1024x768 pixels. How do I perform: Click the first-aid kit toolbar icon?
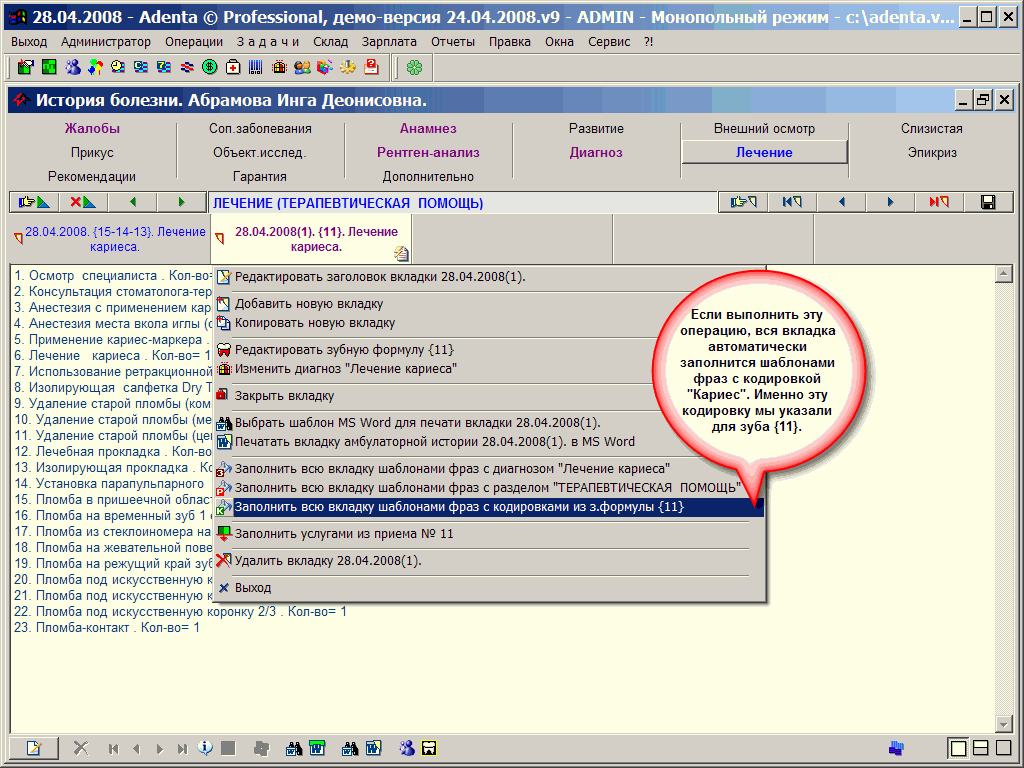[233, 67]
